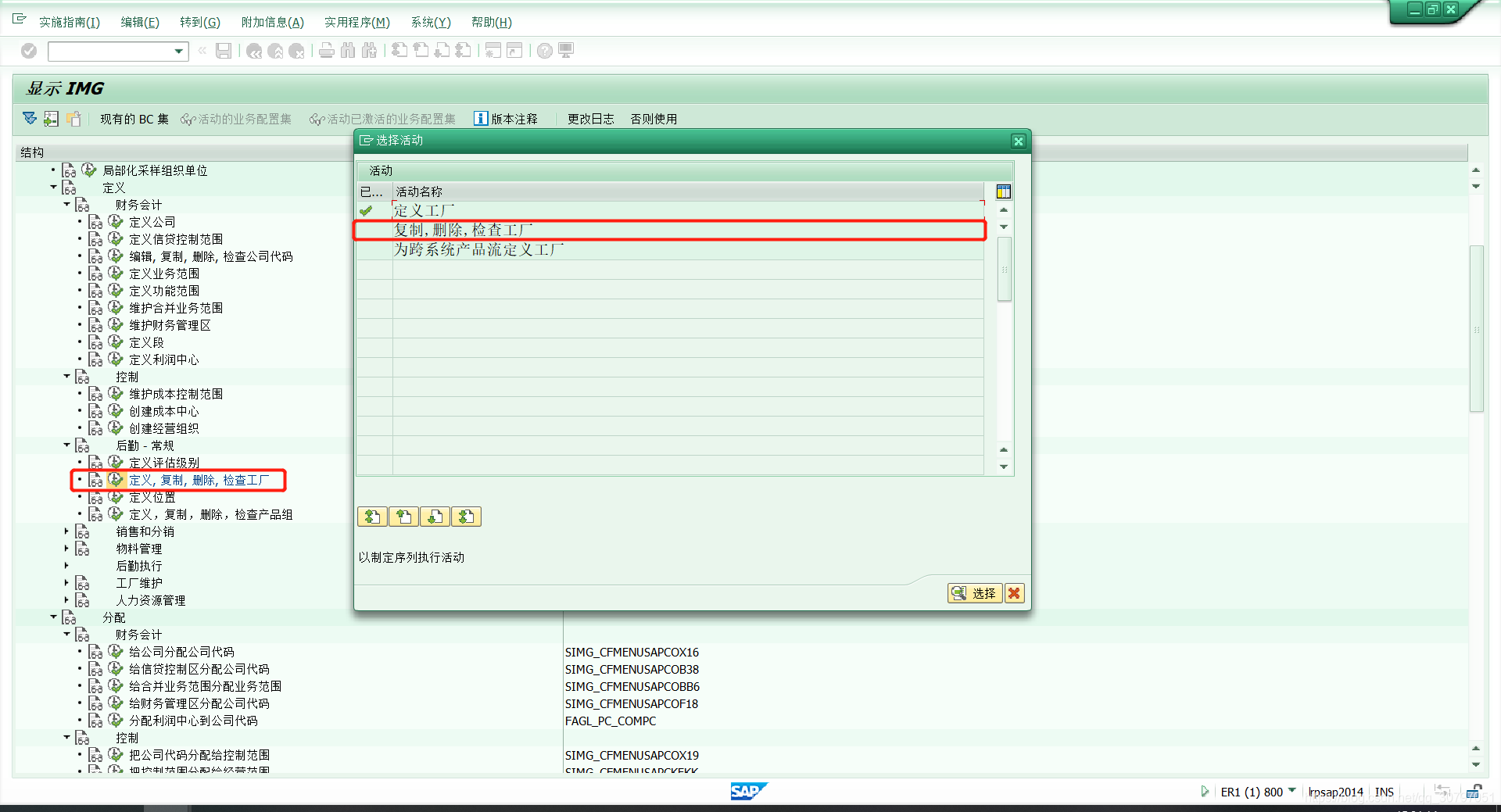Click the Save icon in the standard toolbar

pyautogui.click(x=224, y=51)
